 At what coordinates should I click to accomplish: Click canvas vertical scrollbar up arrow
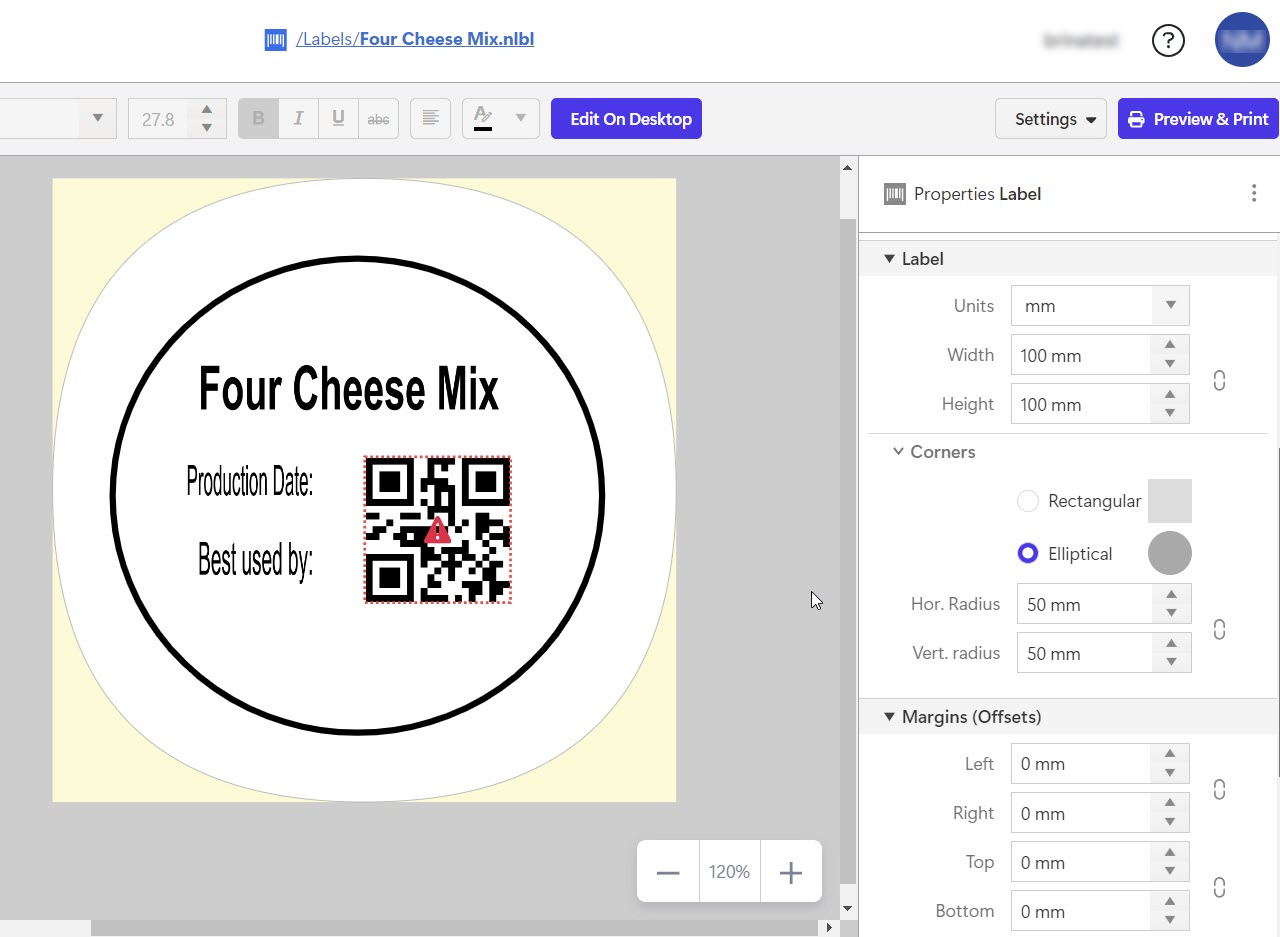pyautogui.click(x=848, y=167)
